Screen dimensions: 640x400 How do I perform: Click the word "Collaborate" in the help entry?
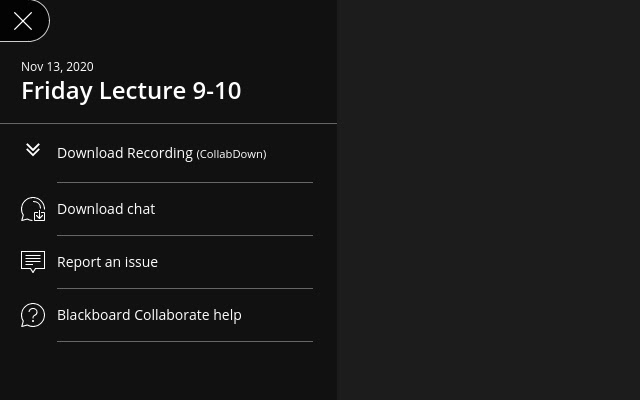pos(171,315)
